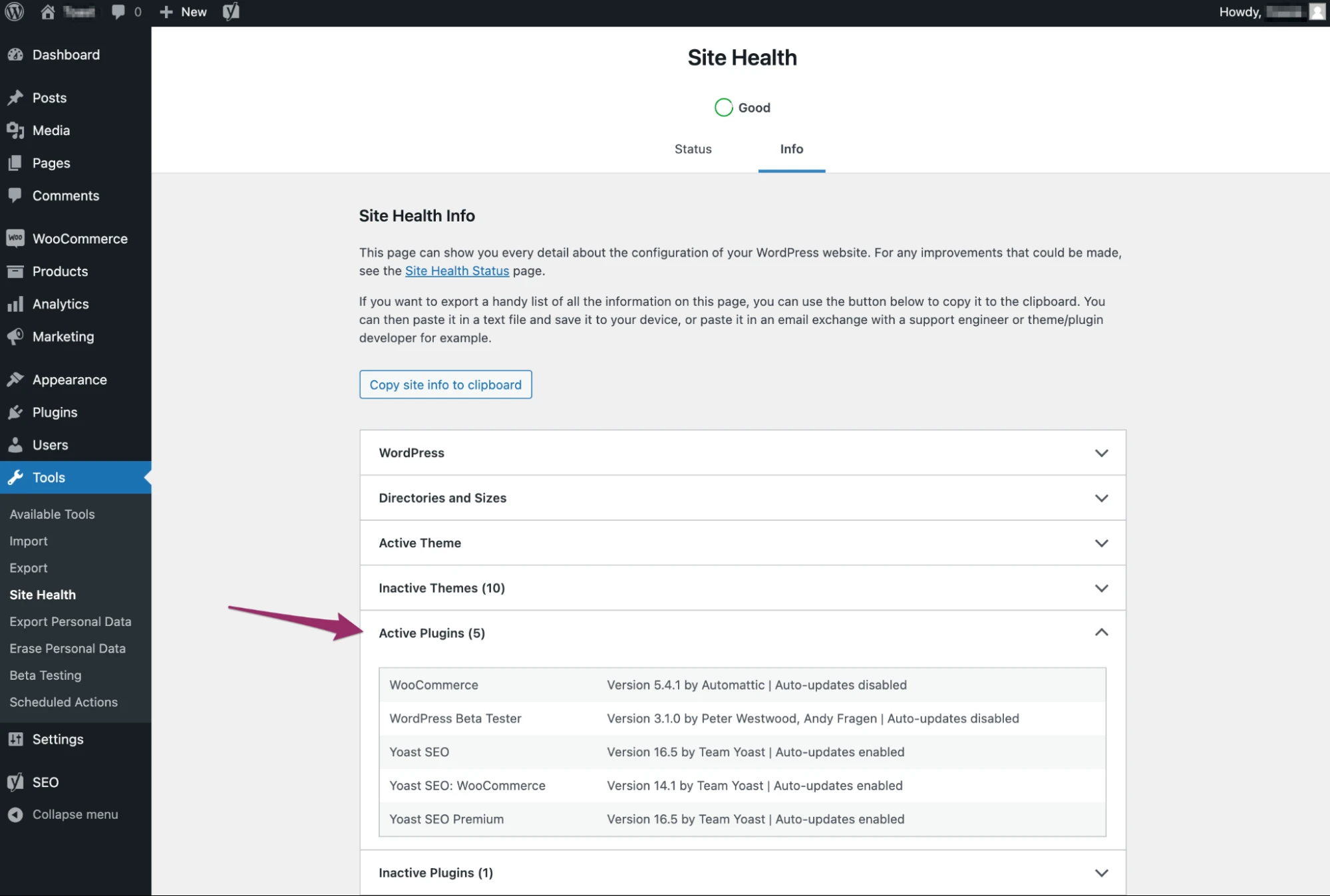Follow the Site Health Status link
This screenshot has width=1330, height=896.
[457, 271]
